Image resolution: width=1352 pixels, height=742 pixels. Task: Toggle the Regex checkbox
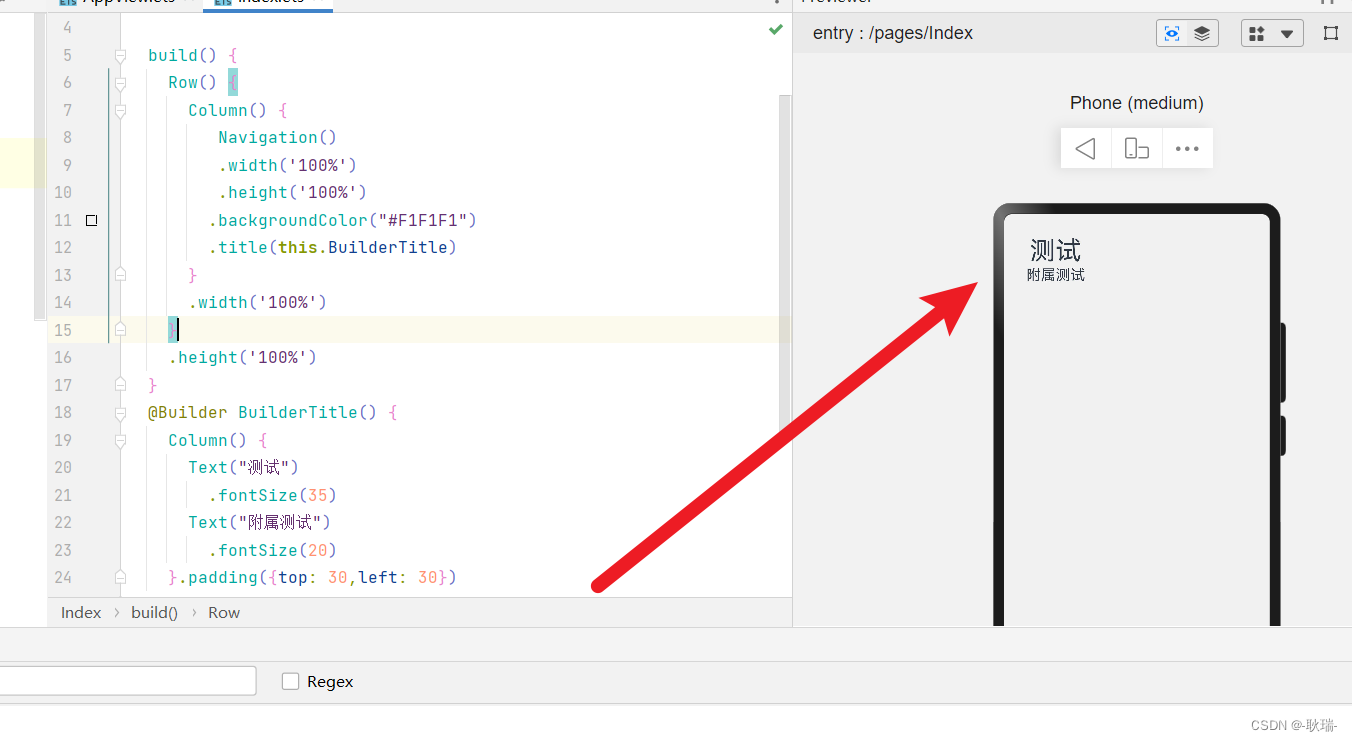pyautogui.click(x=291, y=681)
